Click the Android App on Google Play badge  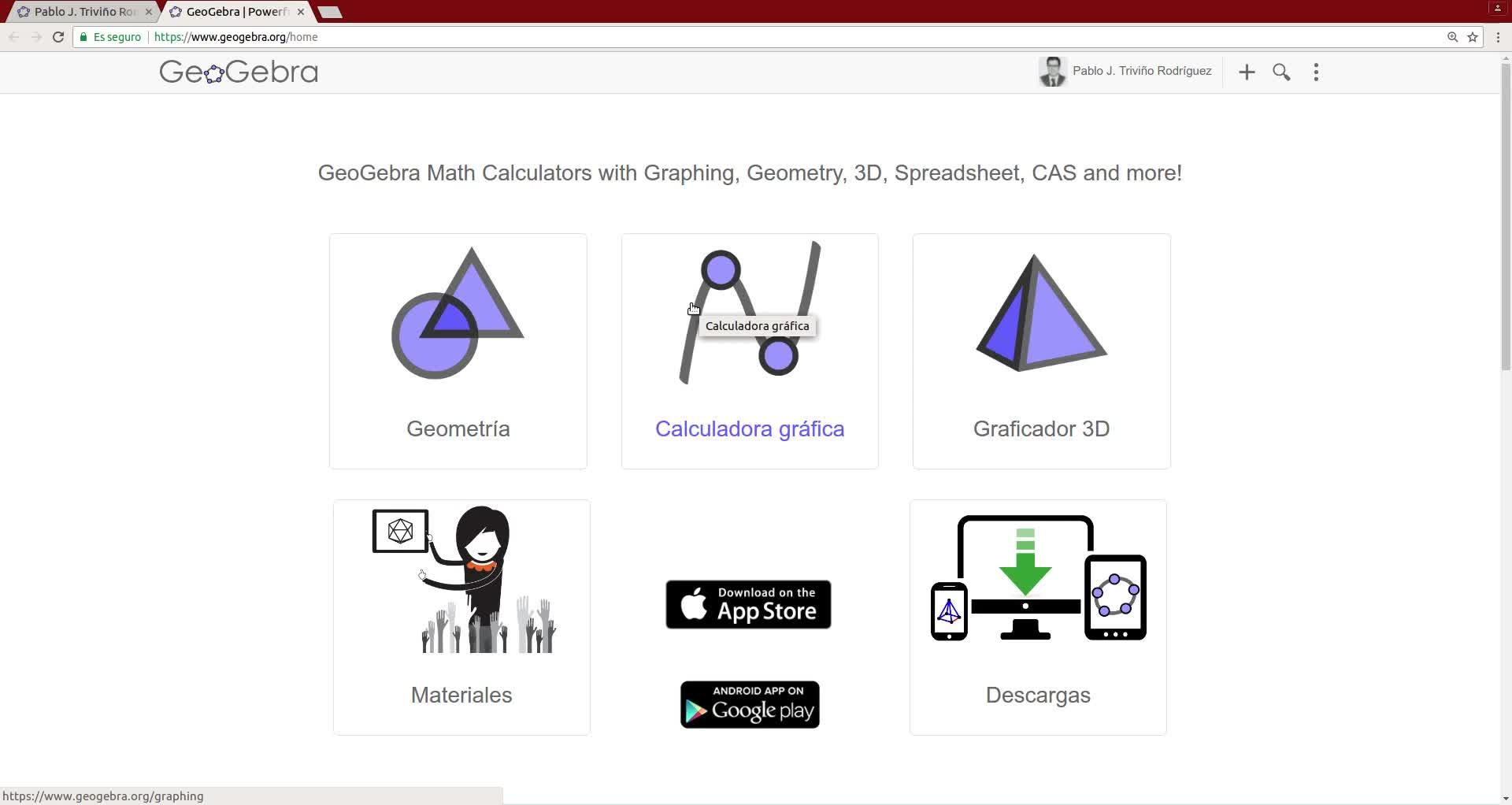coord(750,704)
